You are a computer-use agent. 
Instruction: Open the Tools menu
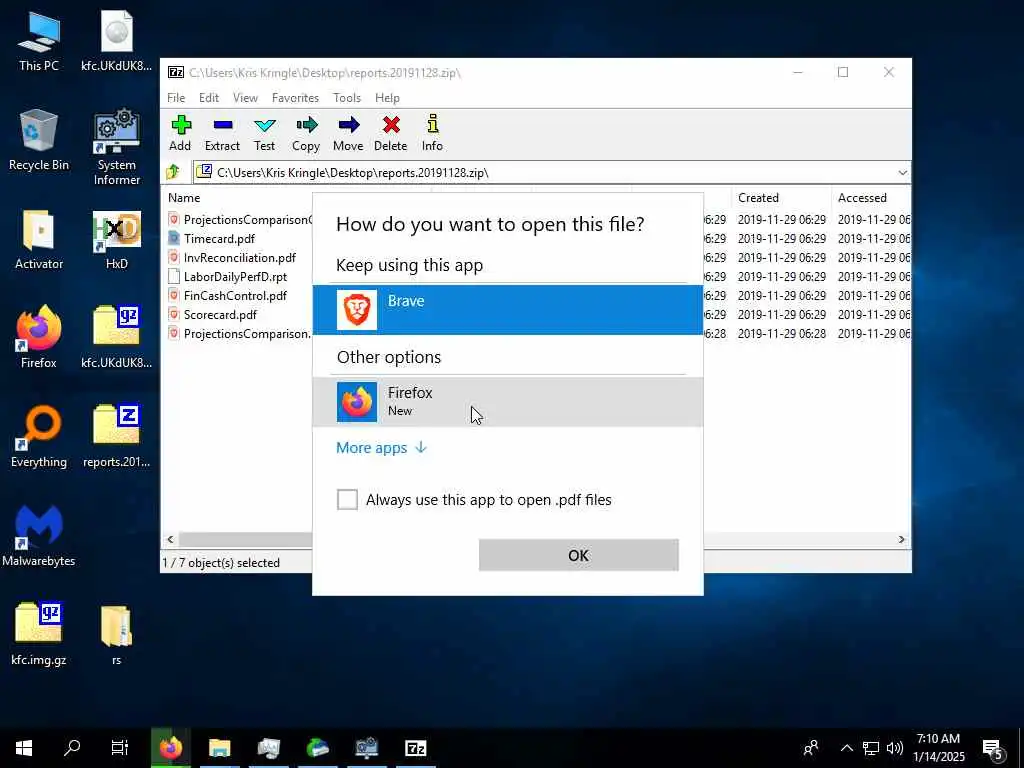[347, 98]
